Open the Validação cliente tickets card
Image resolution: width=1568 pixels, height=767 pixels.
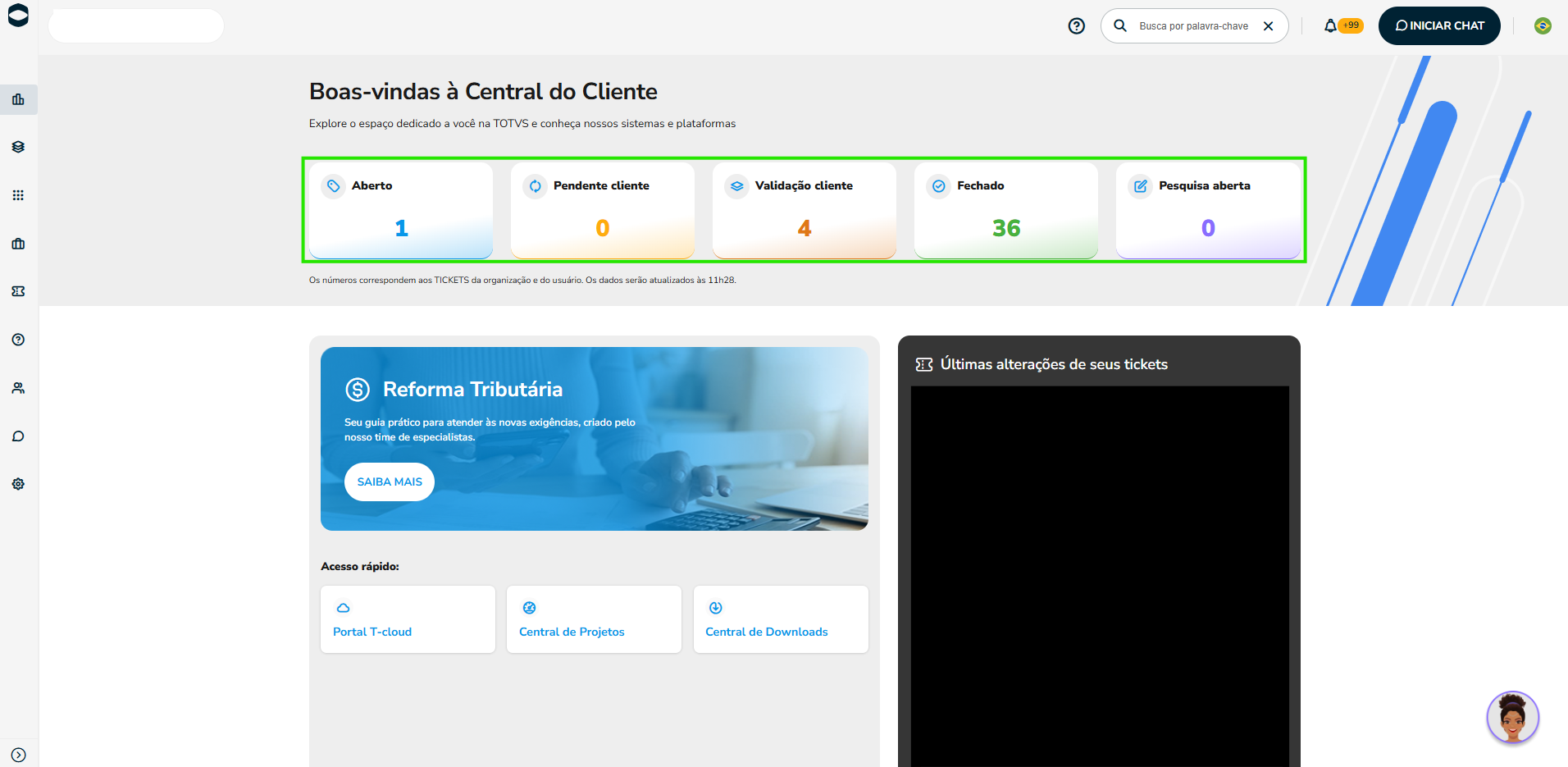click(x=805, y=210)
